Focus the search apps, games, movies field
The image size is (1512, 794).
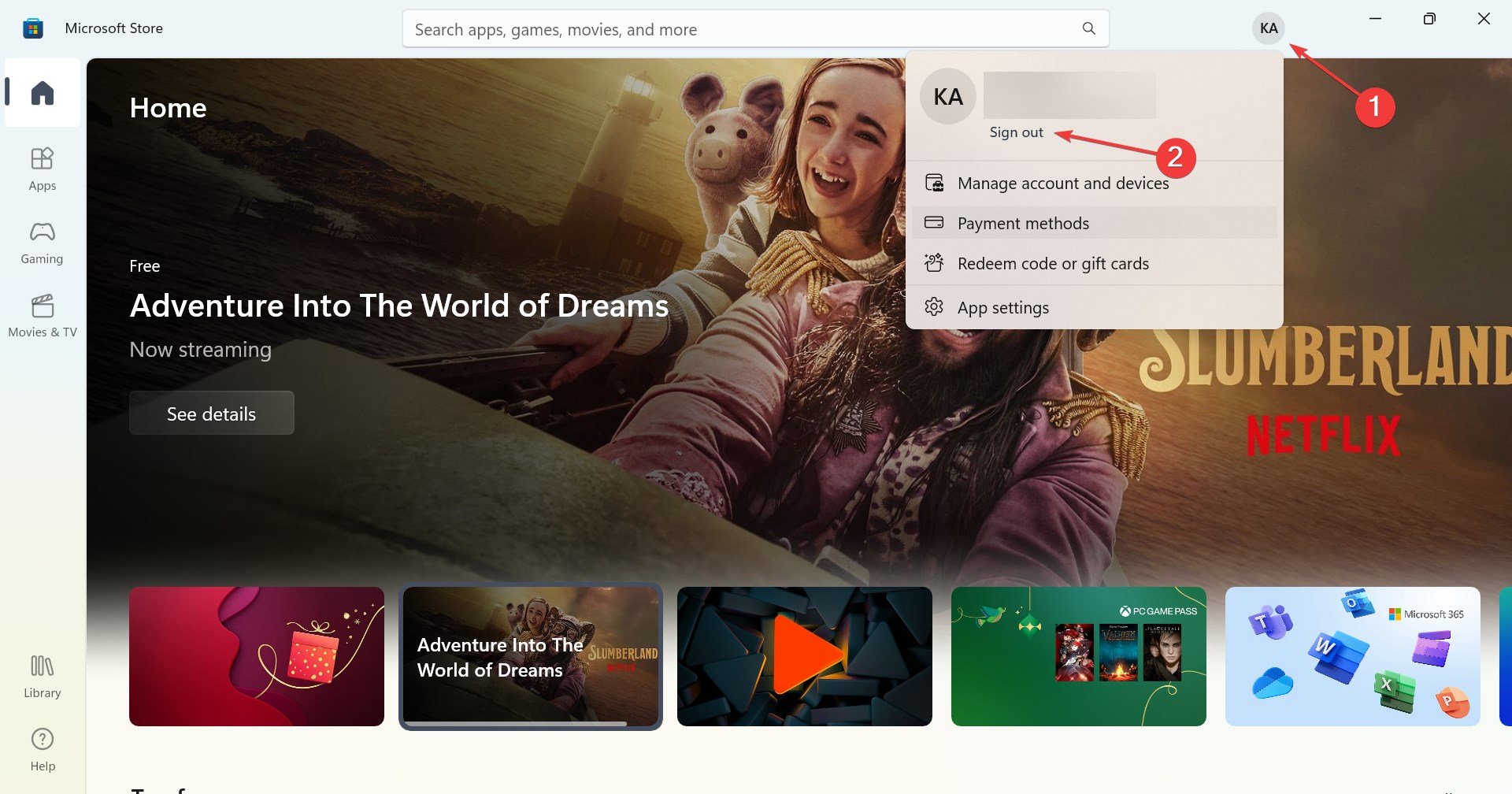pos(755,29)
